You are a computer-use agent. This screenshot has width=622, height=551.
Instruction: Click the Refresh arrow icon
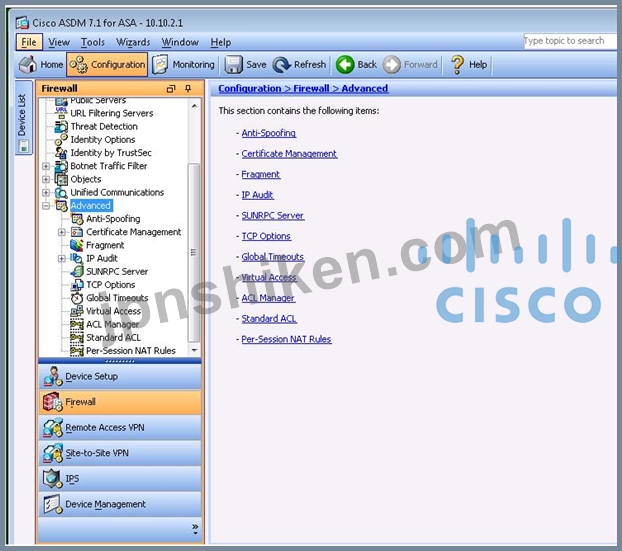282,64
